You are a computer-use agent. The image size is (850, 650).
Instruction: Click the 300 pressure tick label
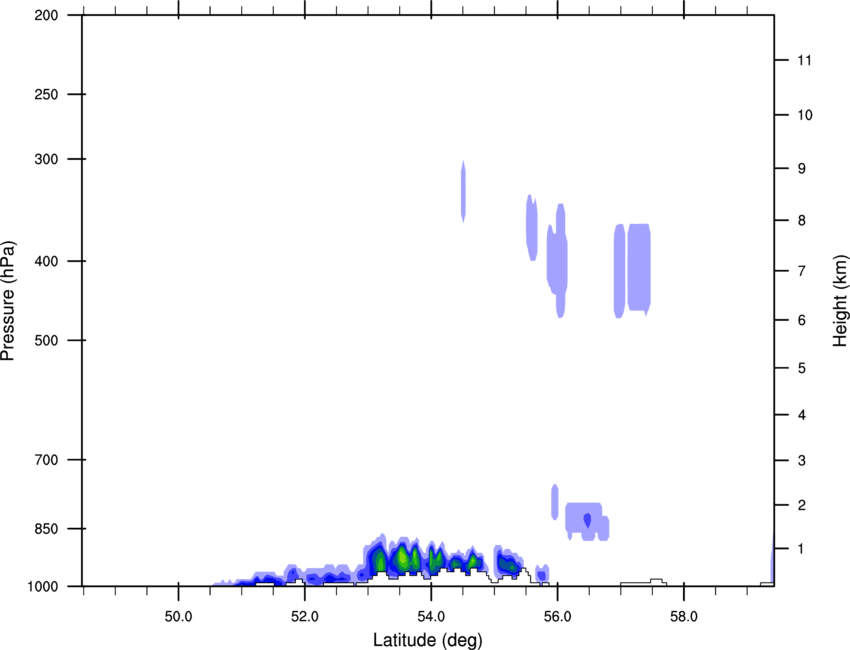pos(46,159)
